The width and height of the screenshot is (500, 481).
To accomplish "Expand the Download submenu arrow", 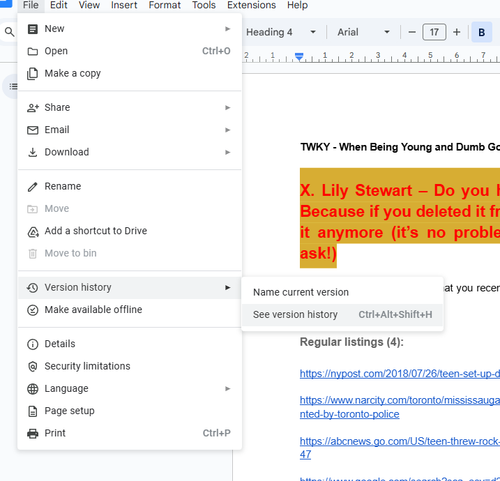I will (x=227, y=152).
